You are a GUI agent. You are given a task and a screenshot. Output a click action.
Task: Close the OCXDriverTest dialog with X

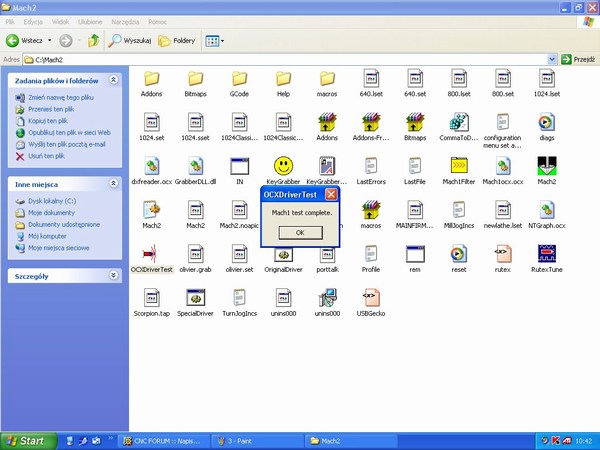tap(331, 194)
